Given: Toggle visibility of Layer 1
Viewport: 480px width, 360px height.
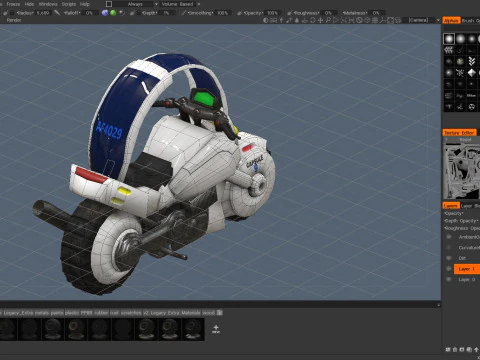Looking at the screenshot, I should coord(449,269).
